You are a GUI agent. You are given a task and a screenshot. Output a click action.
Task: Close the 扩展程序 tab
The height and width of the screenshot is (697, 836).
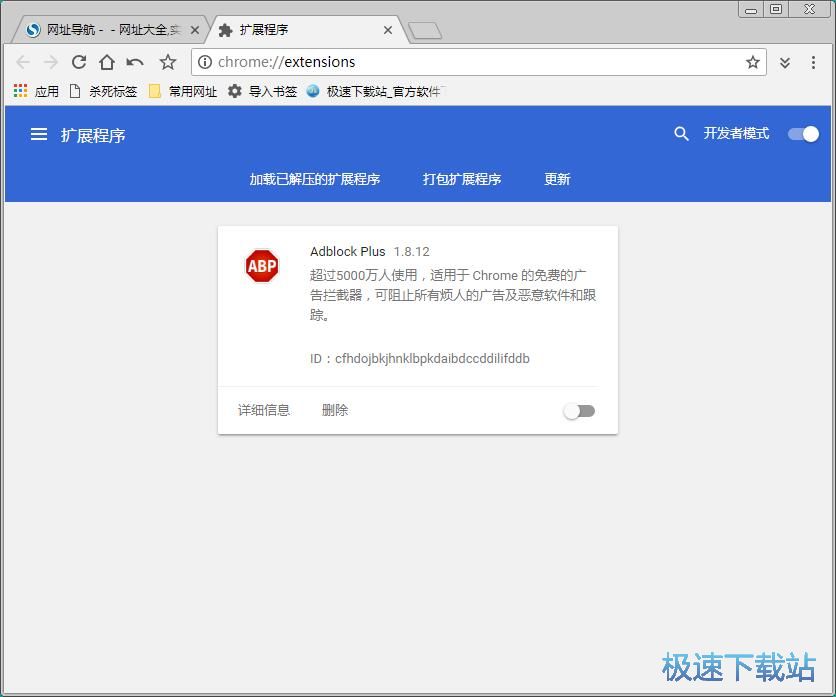tap(388, 30)
